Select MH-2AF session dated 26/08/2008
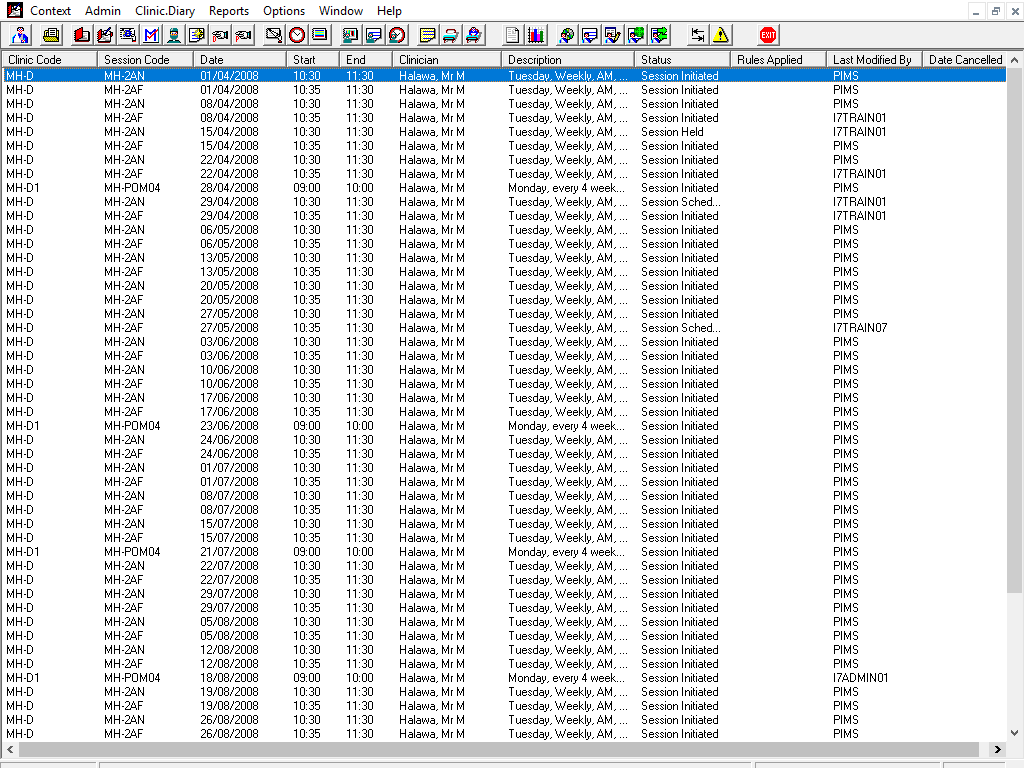 pos(504,734)
